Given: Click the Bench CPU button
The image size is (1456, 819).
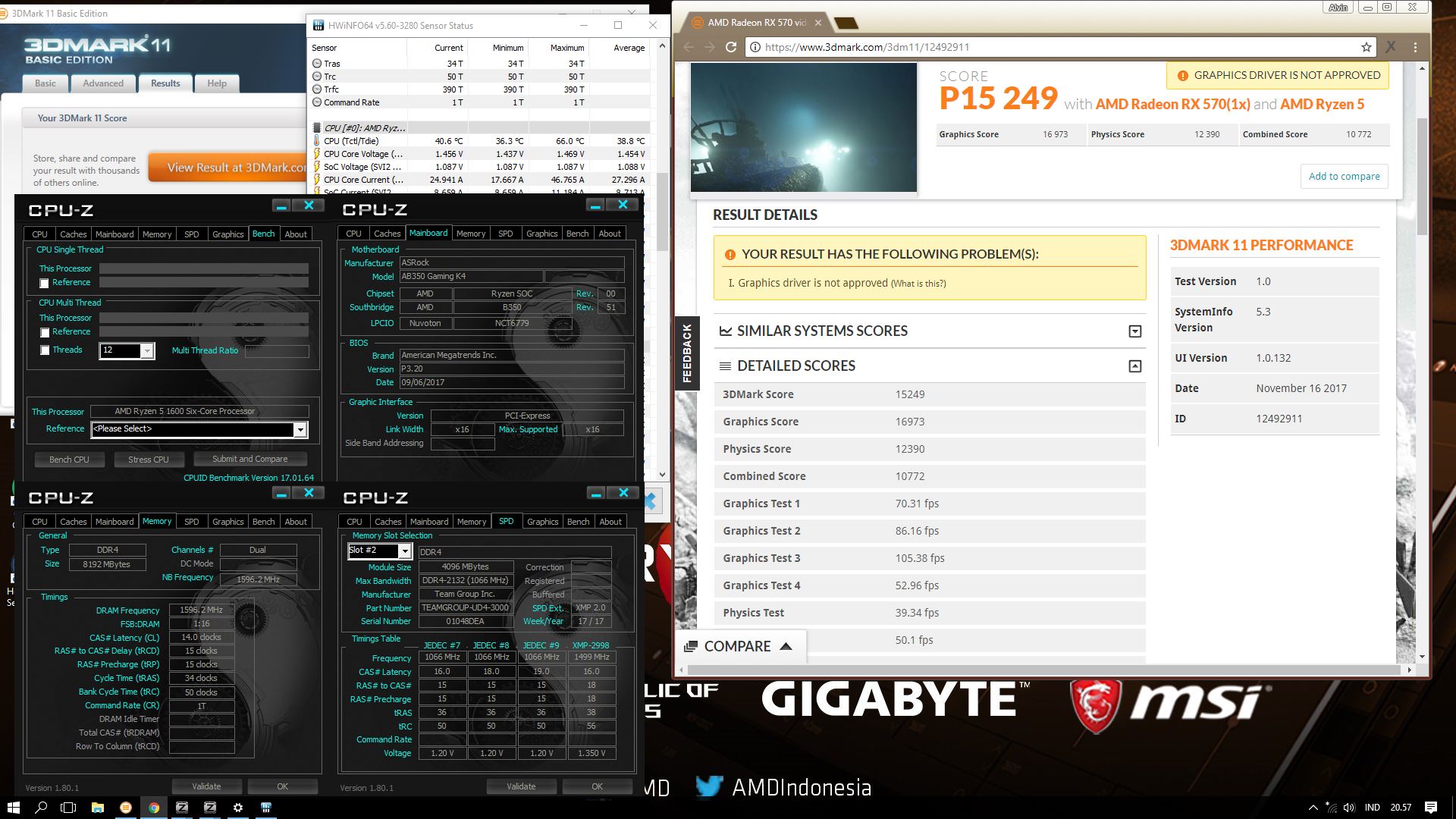Looking at the screenshot, I should pos(69,460).
